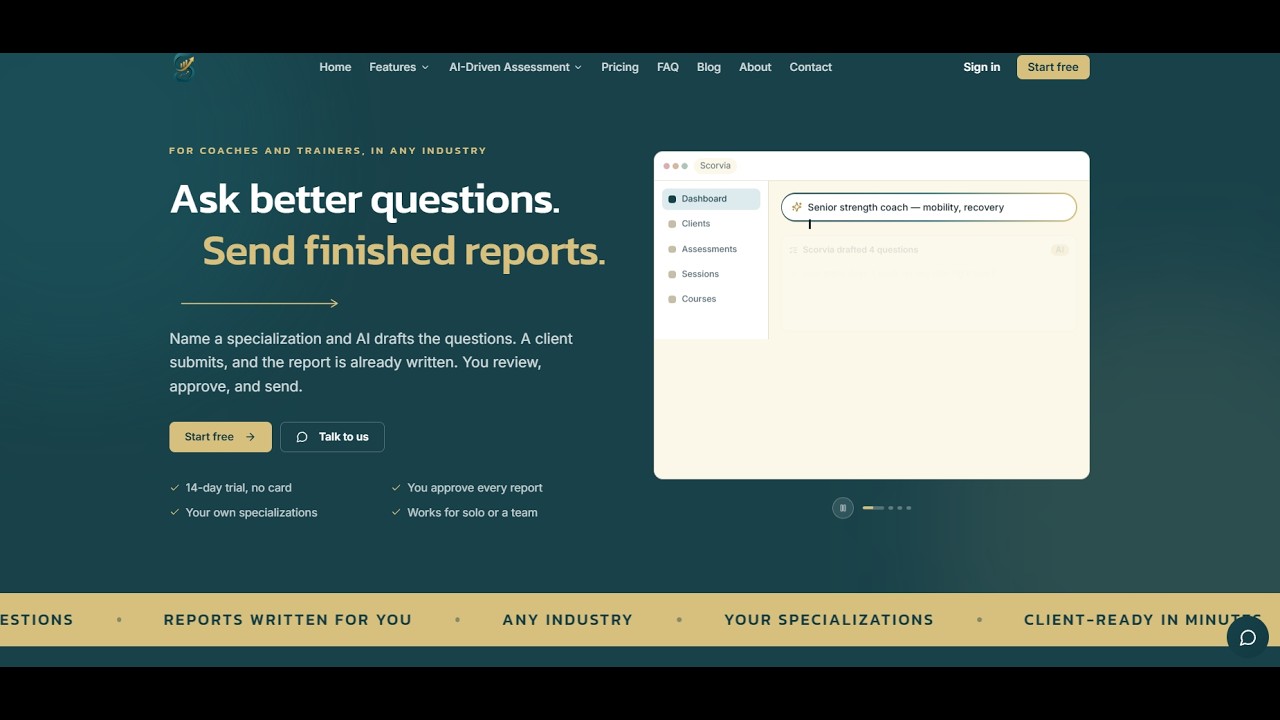Click the arrow icon in Start free button
The image size is (1280, 720).
tap(250, 437)
